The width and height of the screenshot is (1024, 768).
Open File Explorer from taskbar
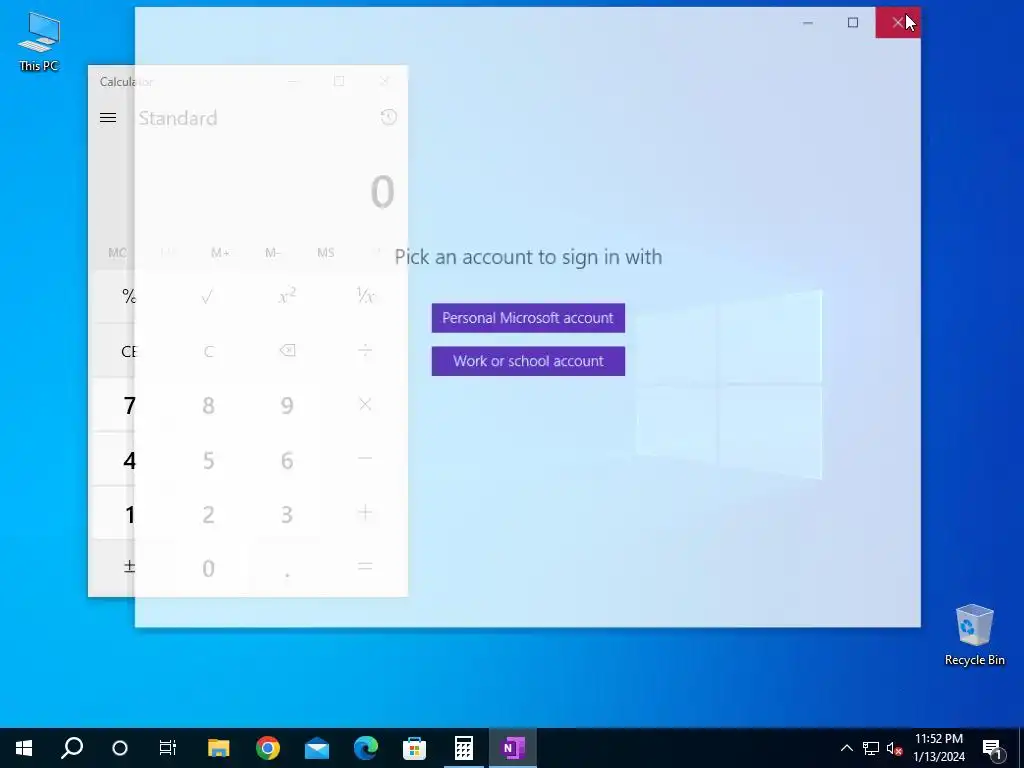tap(219, 748)
